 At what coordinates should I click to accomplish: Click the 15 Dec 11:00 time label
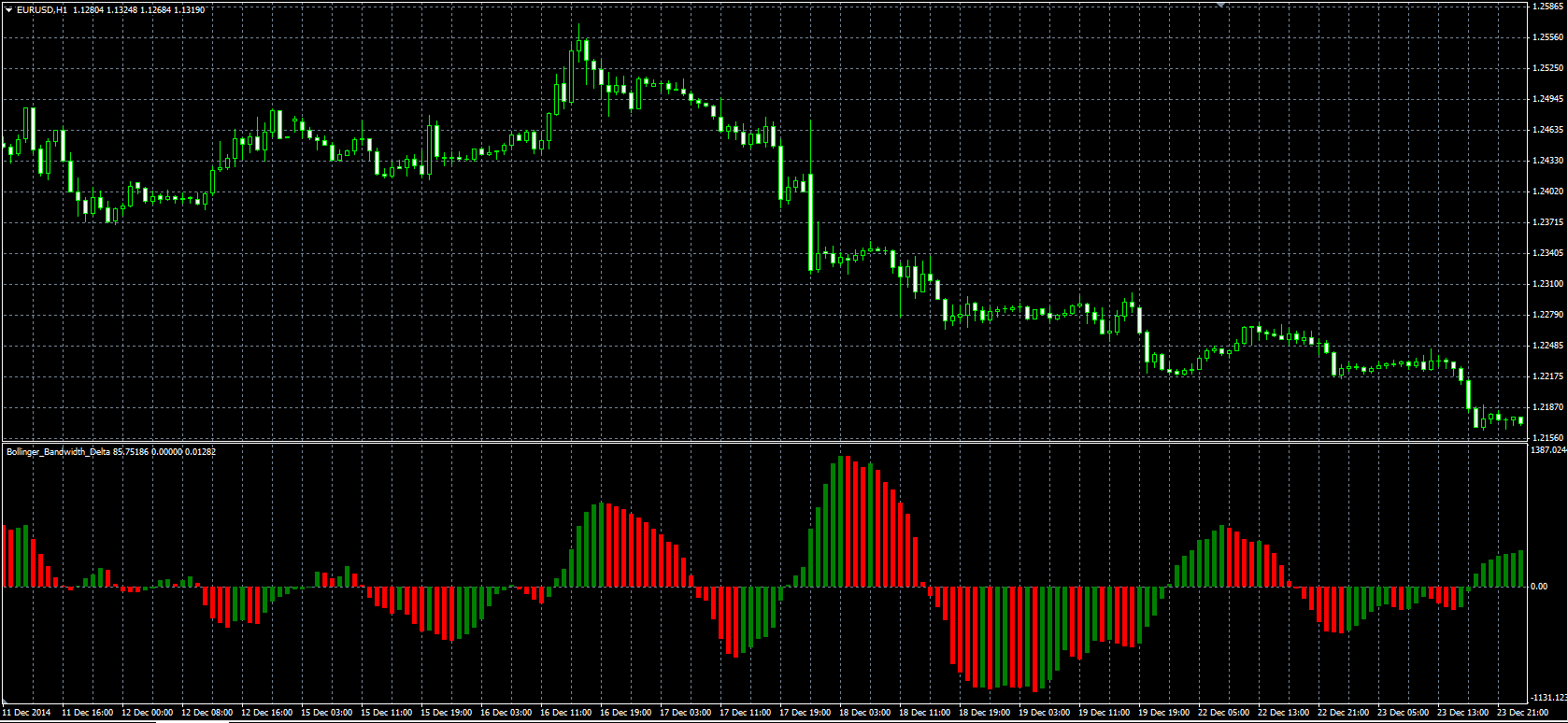387,713
